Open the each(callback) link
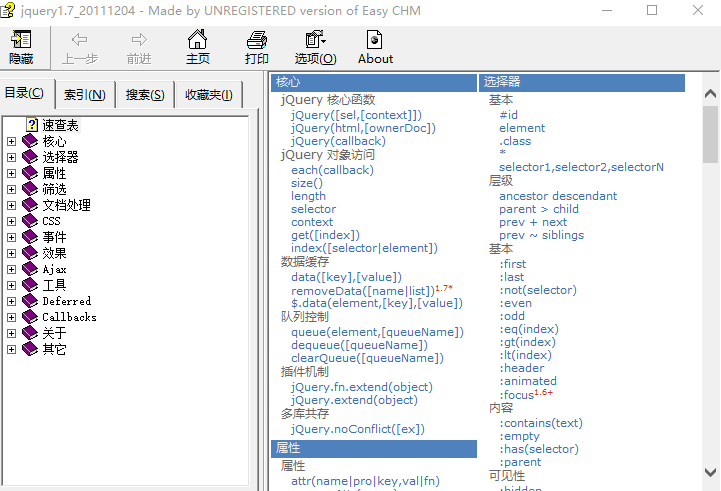Image resolution: width=721 pixels, height=491 pixels. click(332, 169)
